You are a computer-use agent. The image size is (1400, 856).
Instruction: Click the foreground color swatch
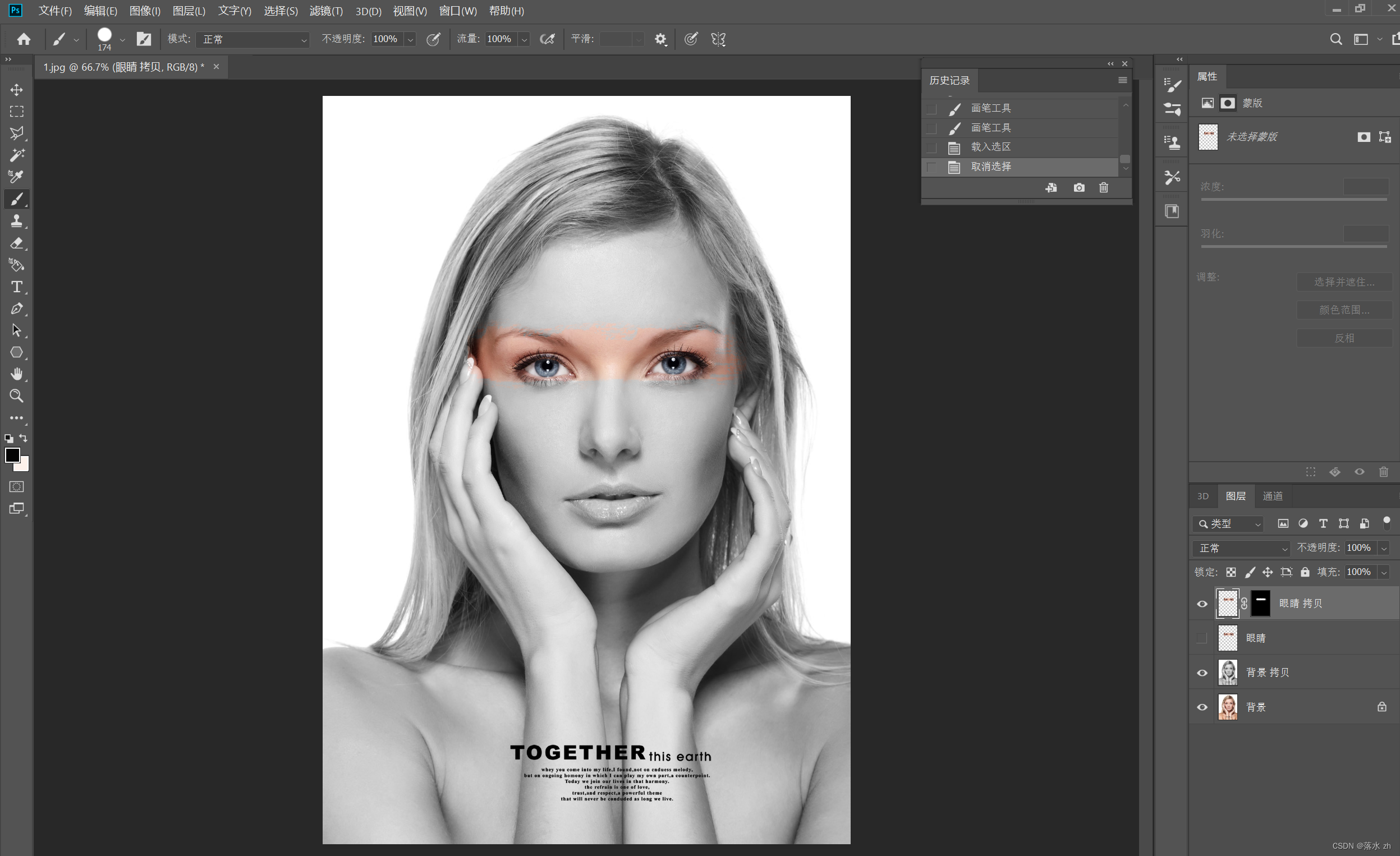pos(12,455)
